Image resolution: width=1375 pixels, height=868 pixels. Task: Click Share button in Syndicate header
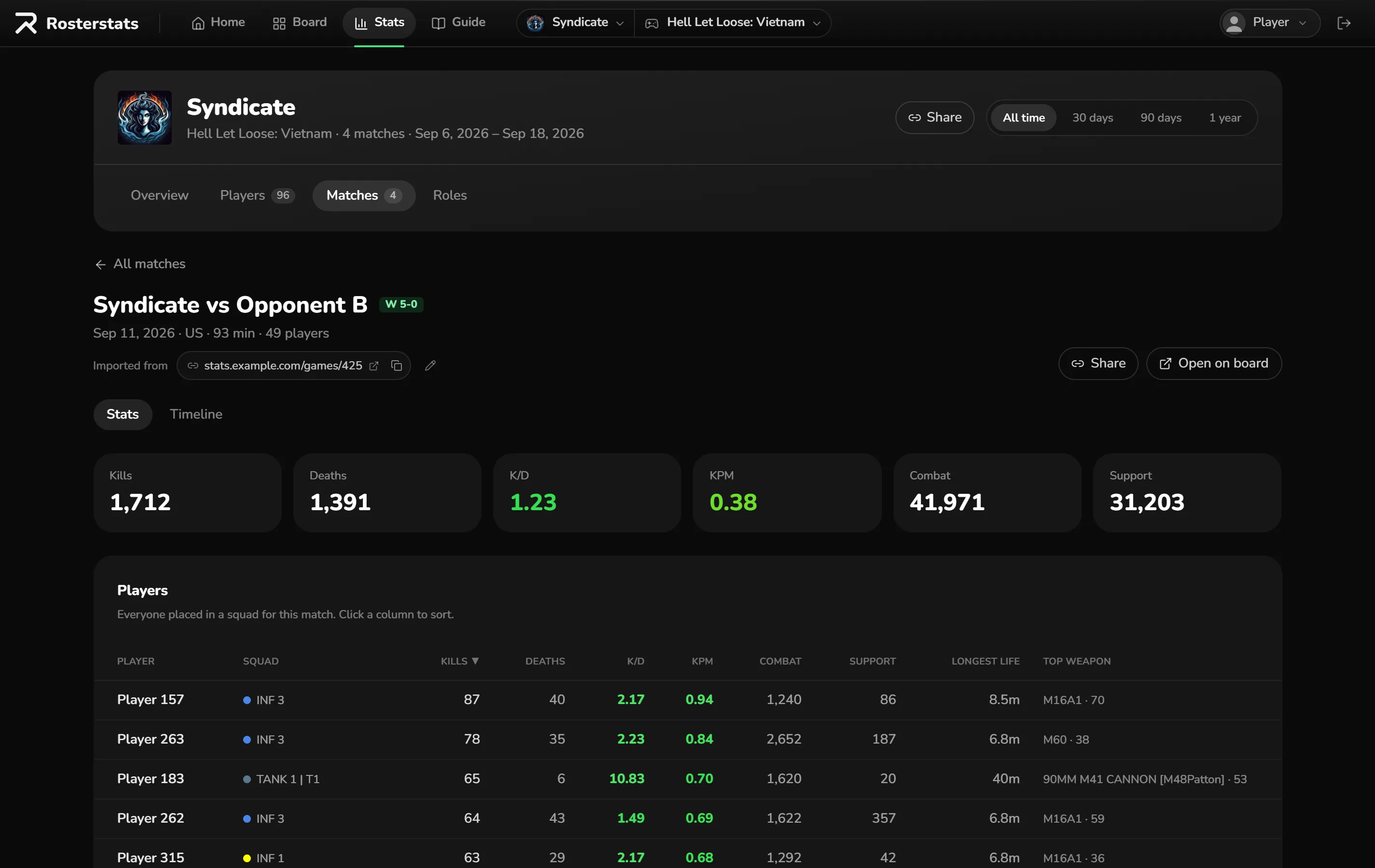(x=934, y=118)
